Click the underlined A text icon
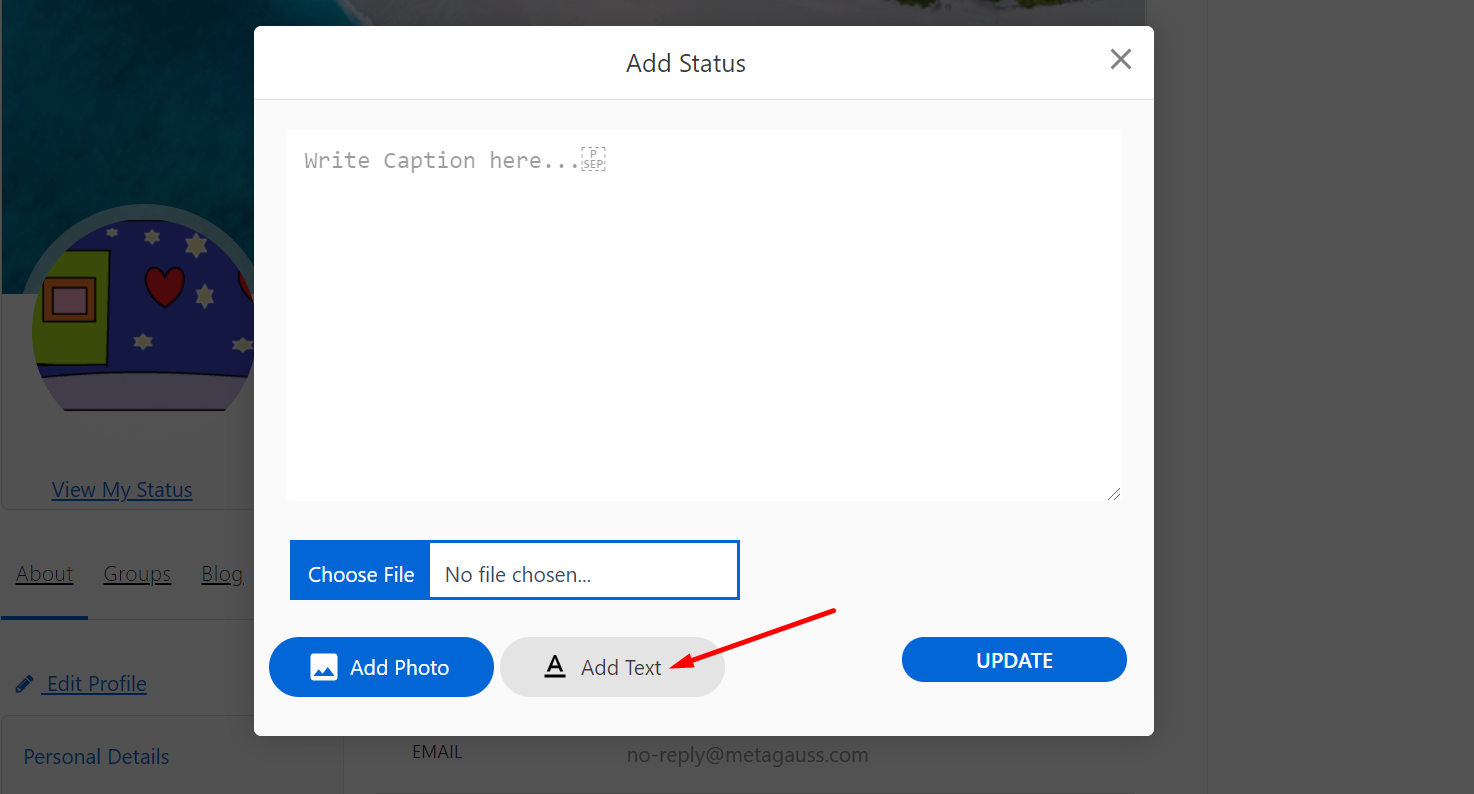The image size is (1474, 794). coord(555,667)
